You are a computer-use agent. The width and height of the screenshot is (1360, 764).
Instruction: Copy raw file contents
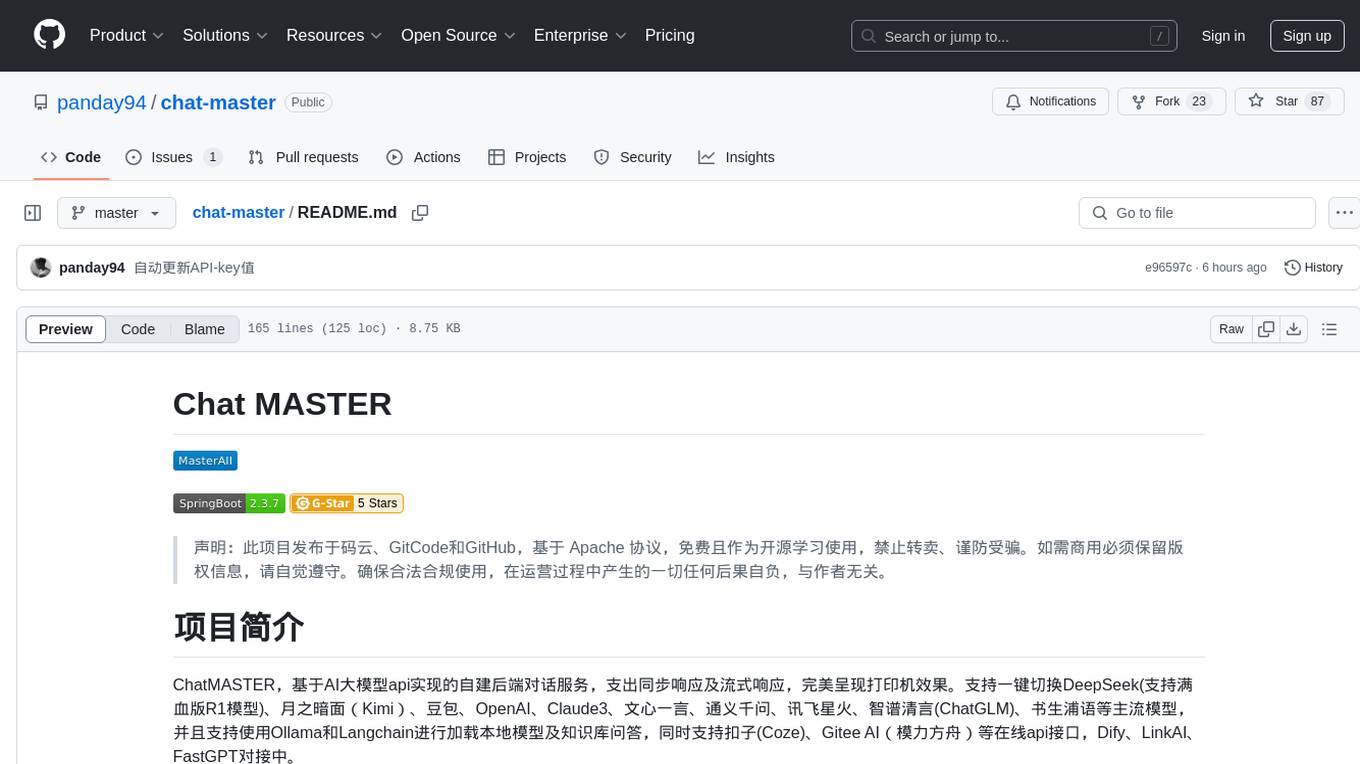(1266, 329)
